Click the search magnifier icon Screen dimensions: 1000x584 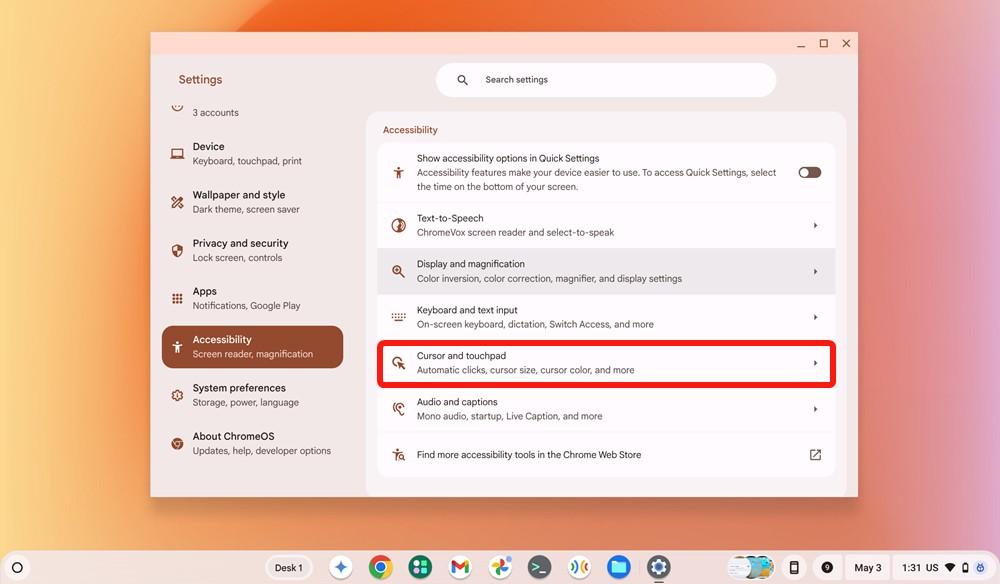coord(462,80)
